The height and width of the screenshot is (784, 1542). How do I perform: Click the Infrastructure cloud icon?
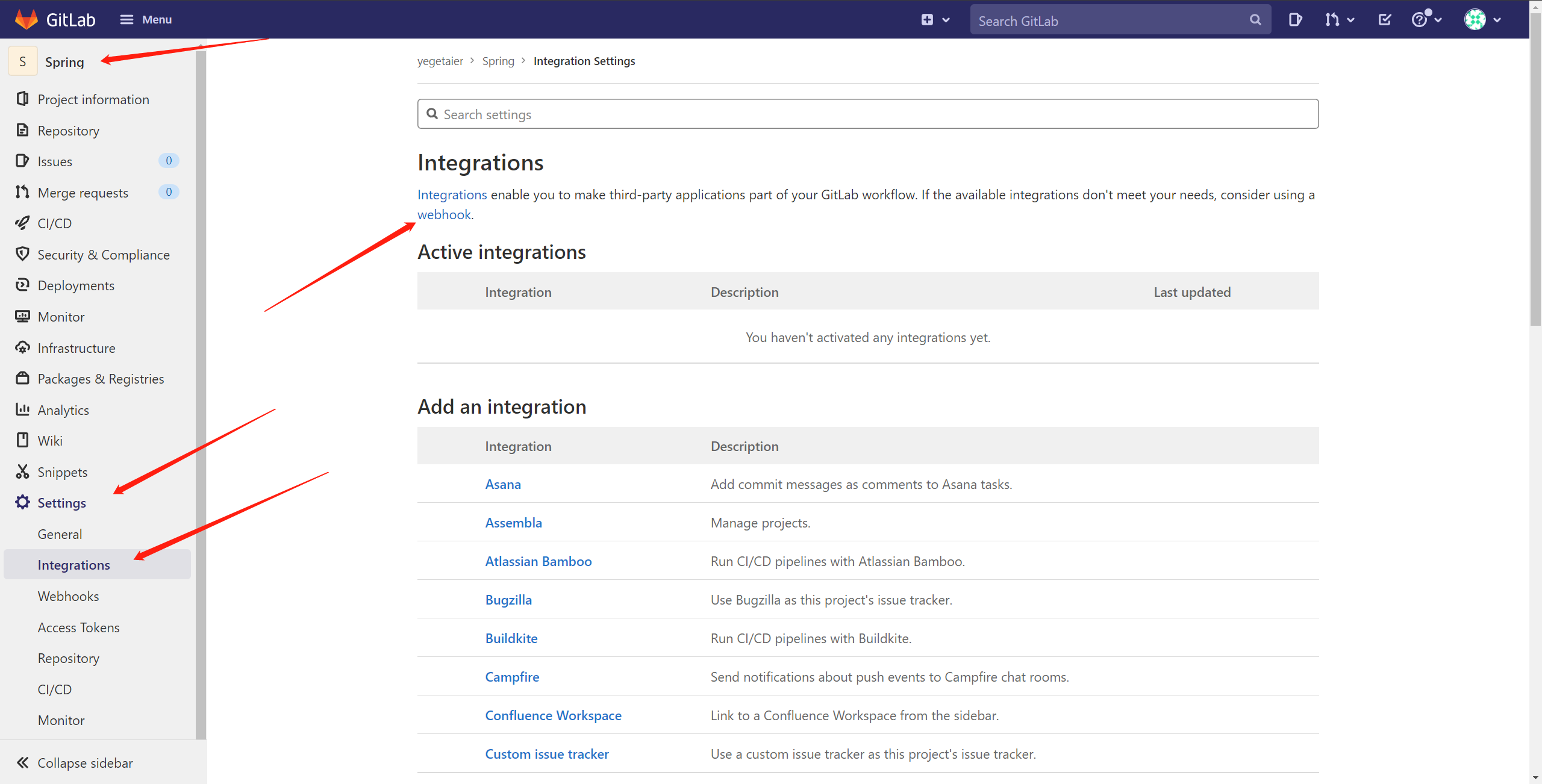pyautogui.click(x=22, y=347)
